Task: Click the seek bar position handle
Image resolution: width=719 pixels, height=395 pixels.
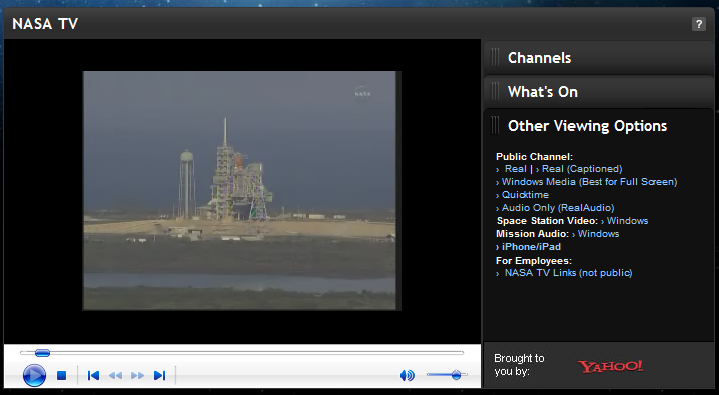Action: point(42,353)
